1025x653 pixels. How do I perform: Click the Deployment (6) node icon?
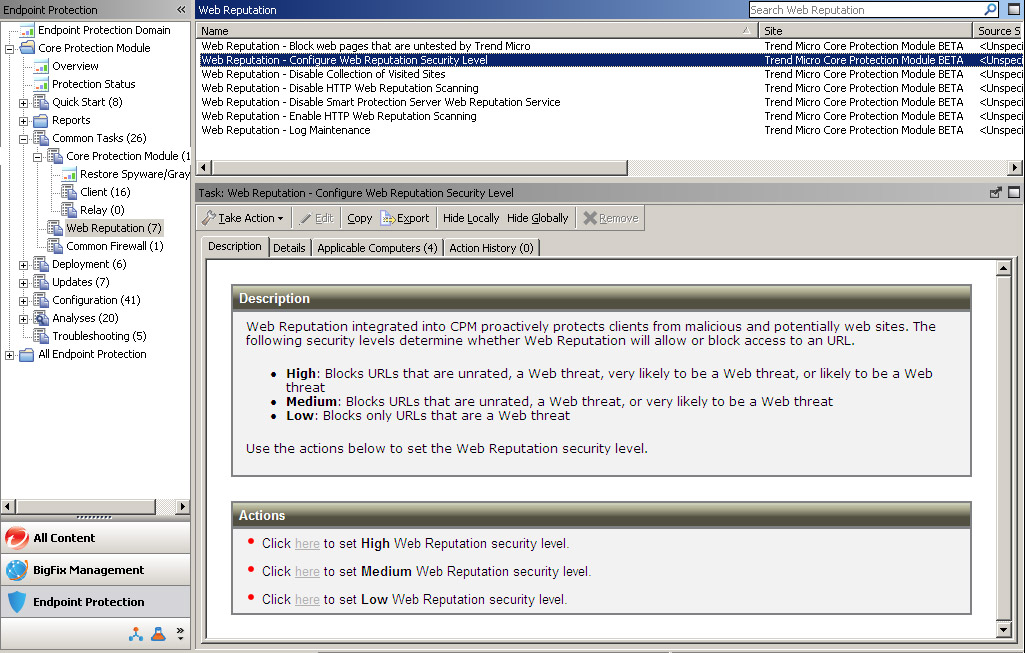pyautogui.click(x=41, y=264)
